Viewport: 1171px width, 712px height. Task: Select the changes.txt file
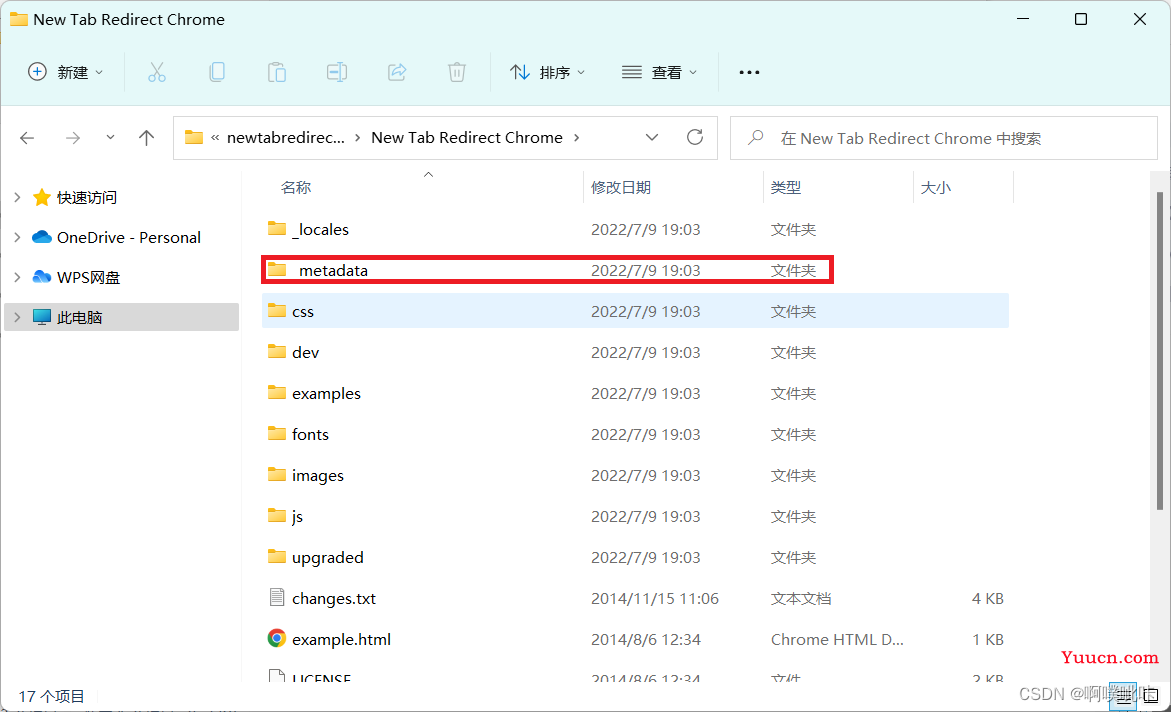click(635, 598)
